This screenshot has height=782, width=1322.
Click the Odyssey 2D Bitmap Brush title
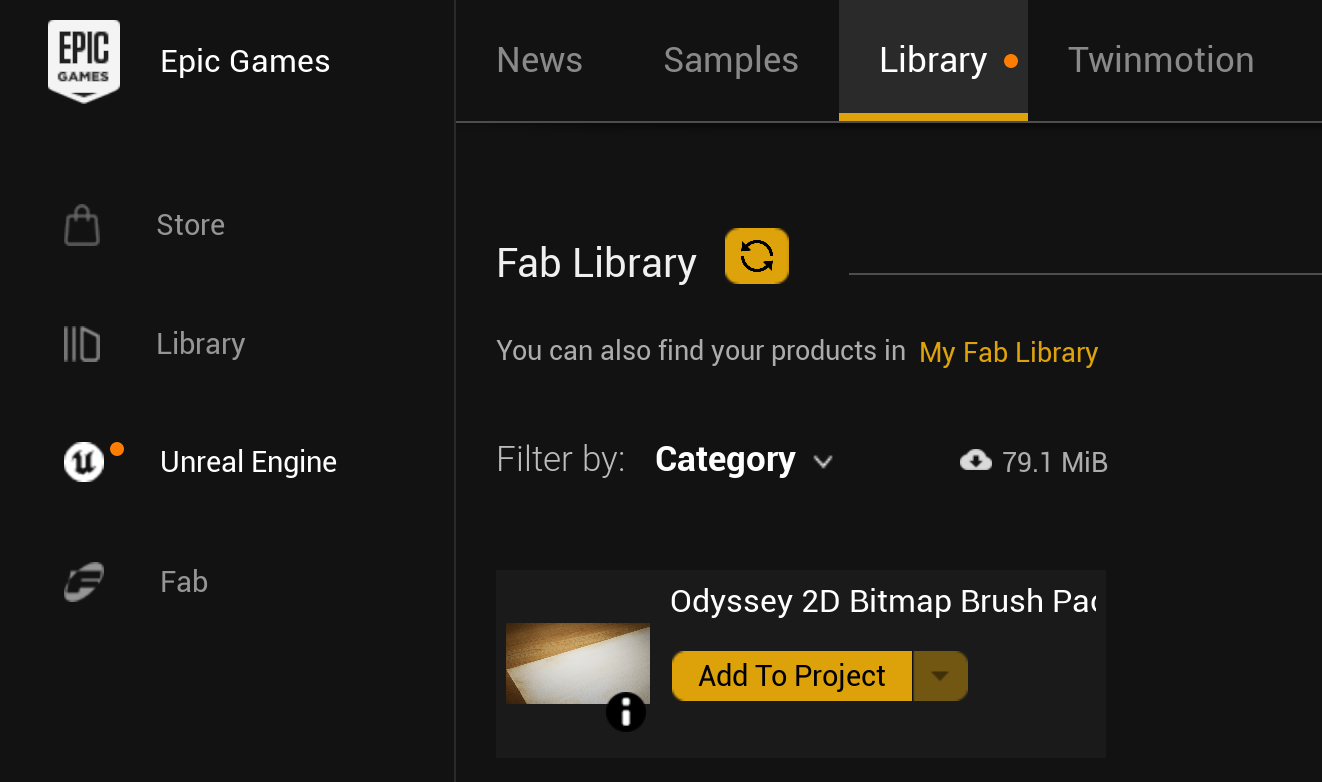(882, 601)
